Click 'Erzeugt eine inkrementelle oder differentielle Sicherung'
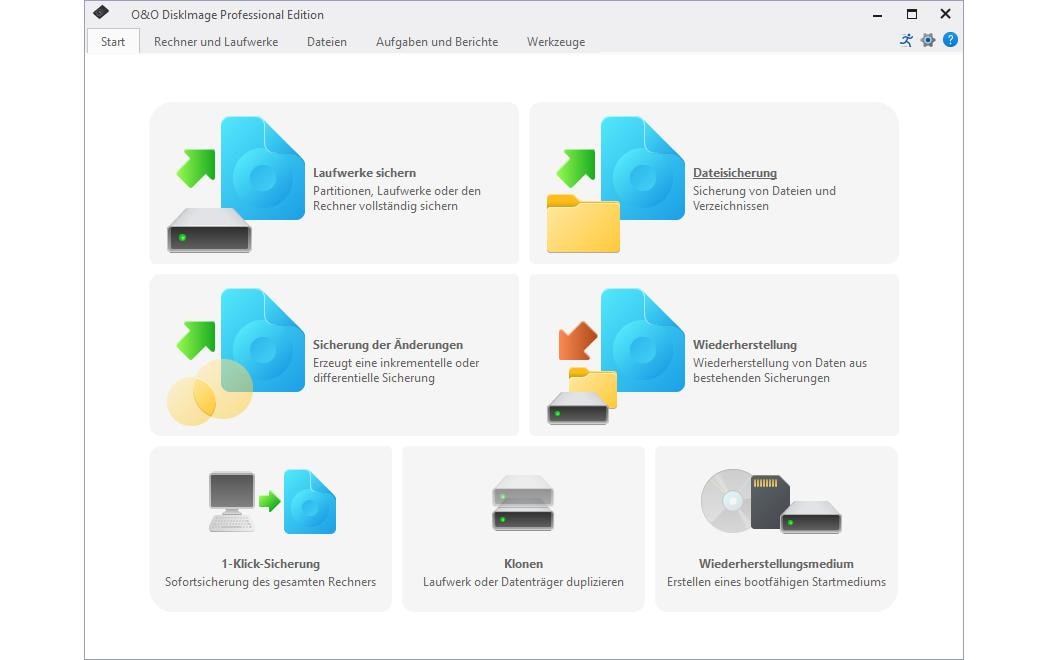Image resolution: width=1048 pixels, height=660 pixels. pos(396,370)
